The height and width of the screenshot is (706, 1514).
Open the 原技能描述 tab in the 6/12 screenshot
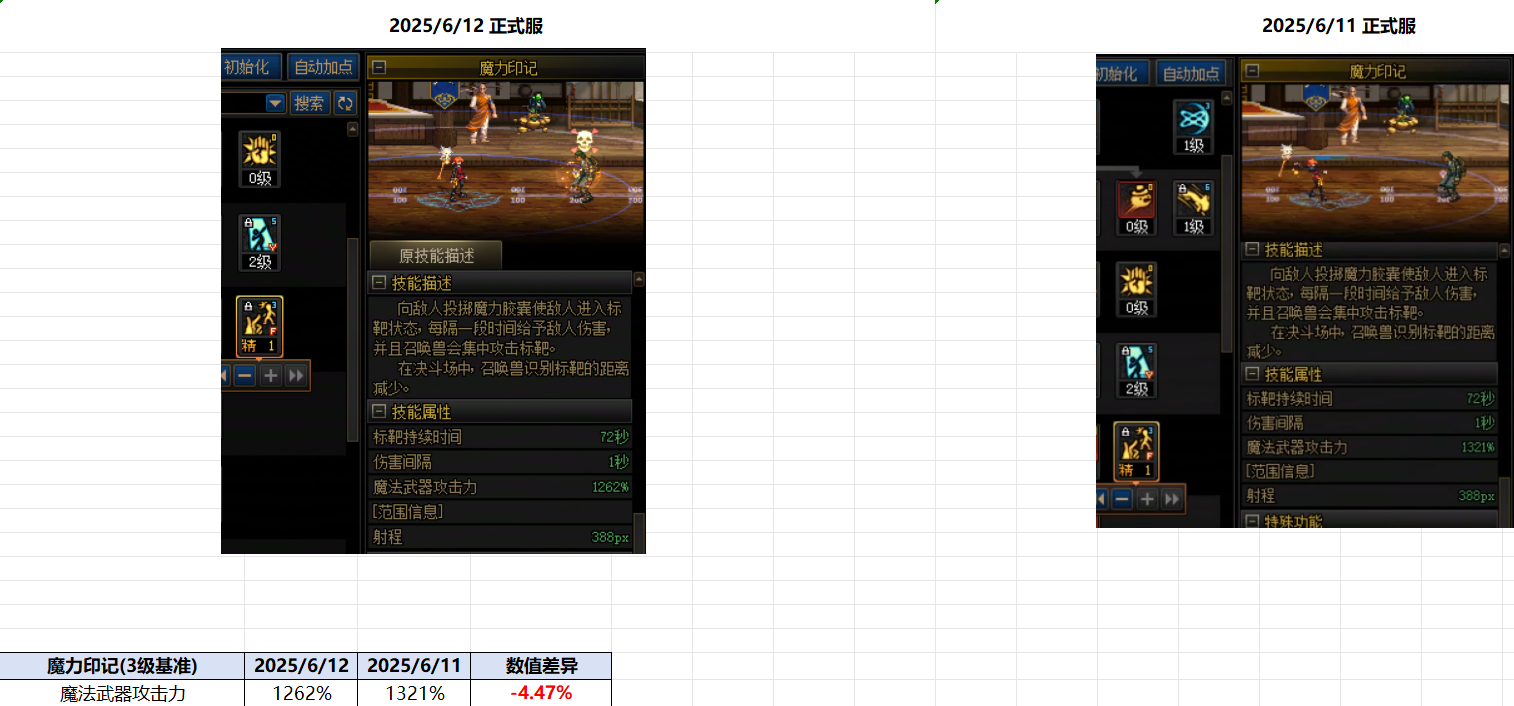436,255
